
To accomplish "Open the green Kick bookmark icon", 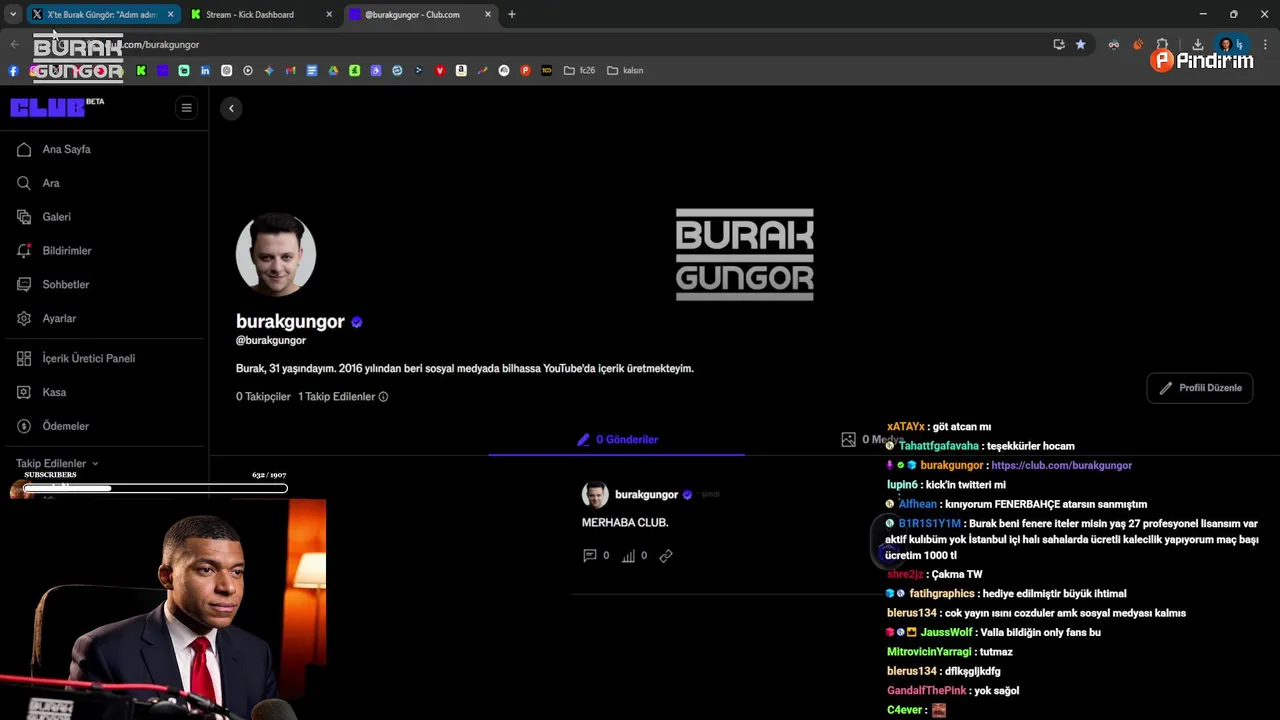I will [x=141, y=71].
